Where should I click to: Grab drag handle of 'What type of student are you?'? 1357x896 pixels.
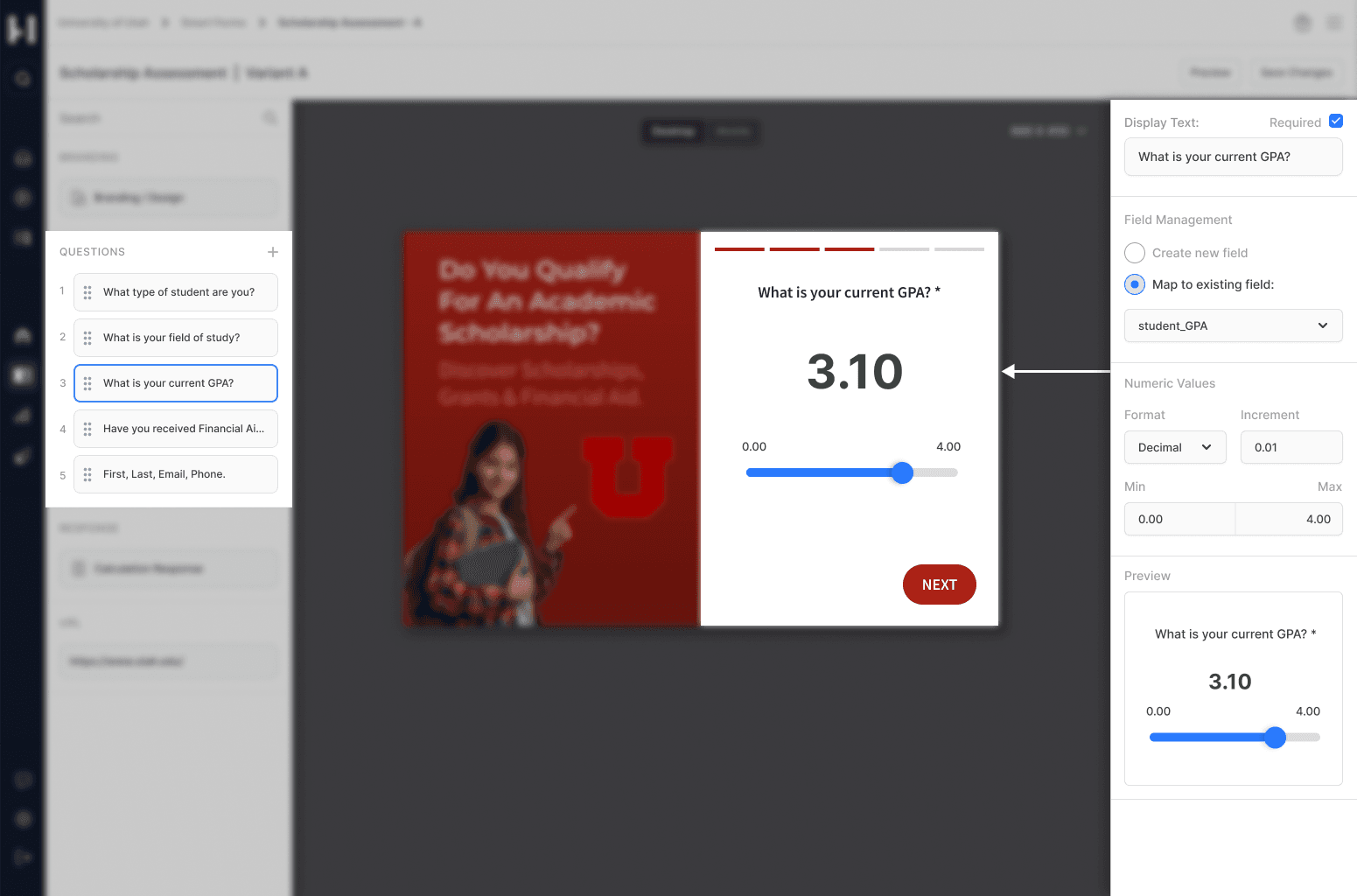tap(87, 292)
